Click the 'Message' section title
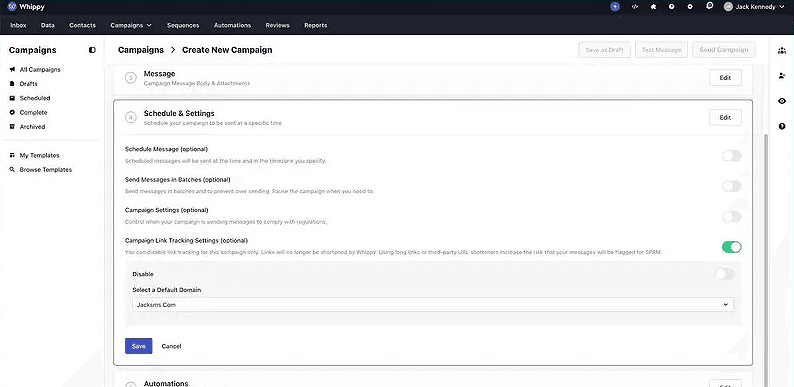This screenshot has width=794, height=387. pos(159,73)
